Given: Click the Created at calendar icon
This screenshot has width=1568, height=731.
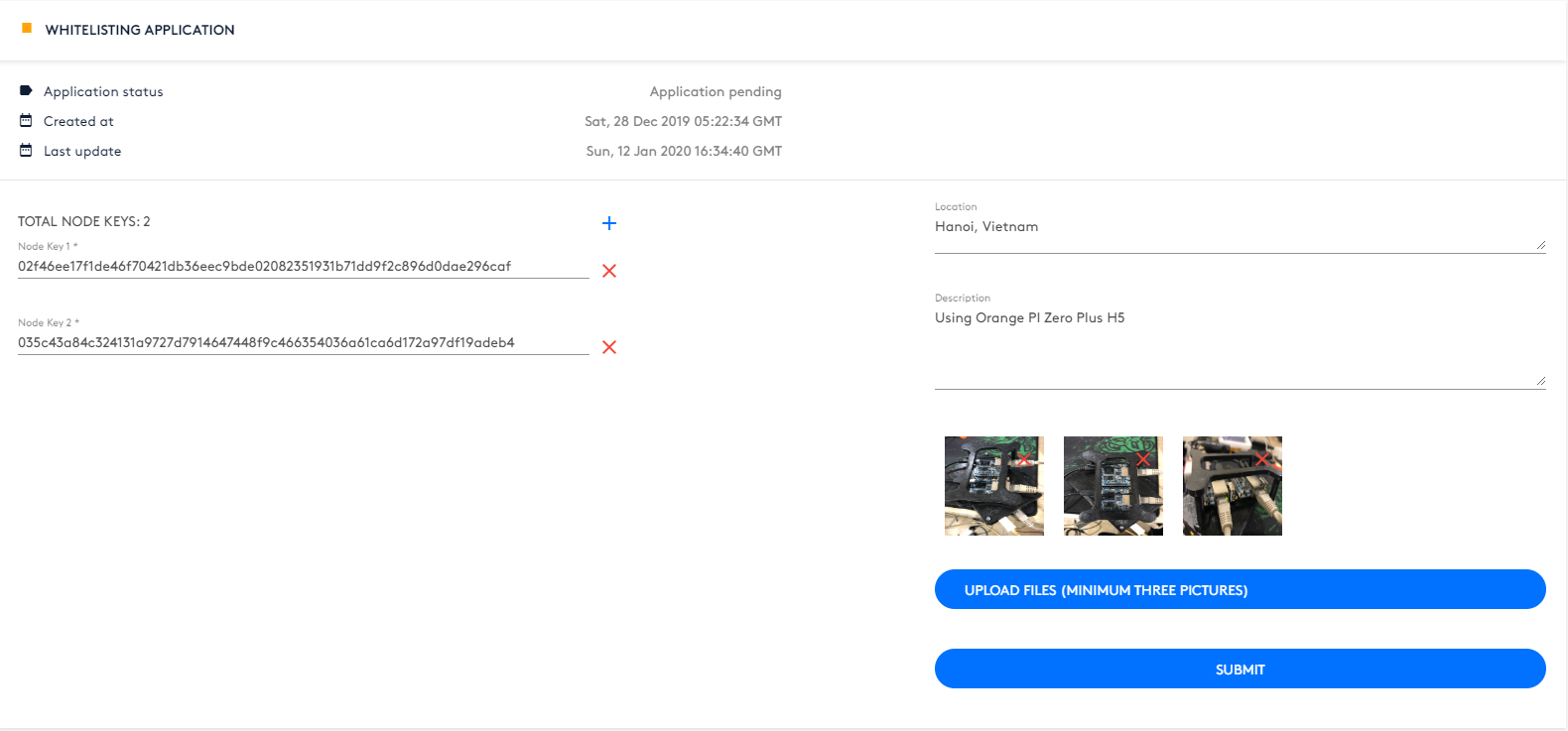Looking at the screenshot, I should click(26, 121).
